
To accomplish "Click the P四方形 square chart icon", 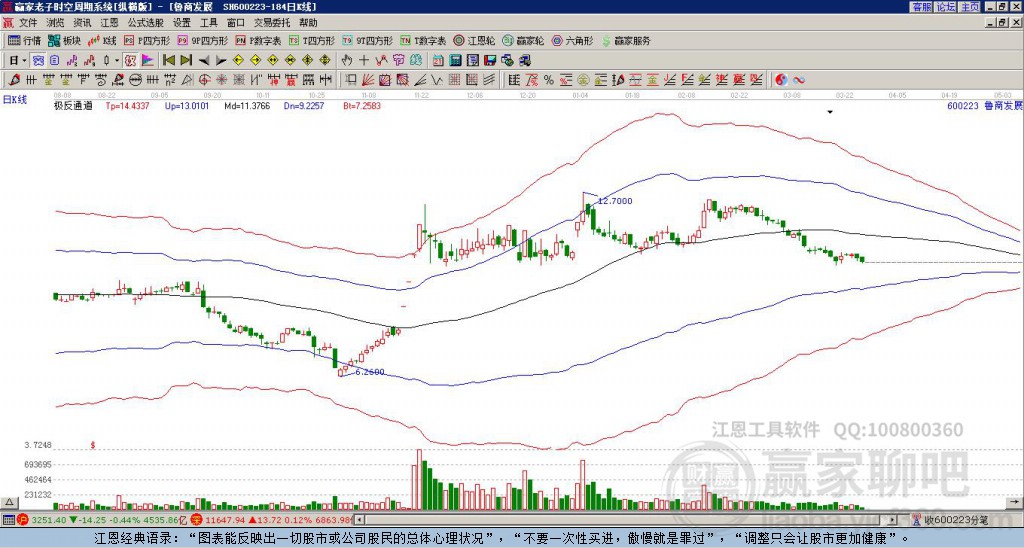I will coord(149,41).
